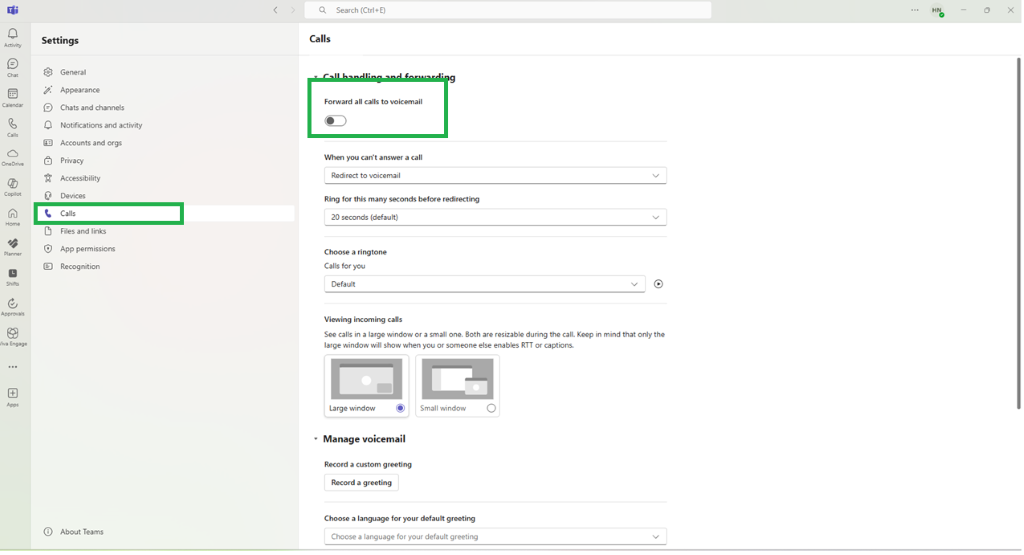Open Shifts from the left rail
The image size is (1024, 555).
pyautogui.click(x=12, y=278)
